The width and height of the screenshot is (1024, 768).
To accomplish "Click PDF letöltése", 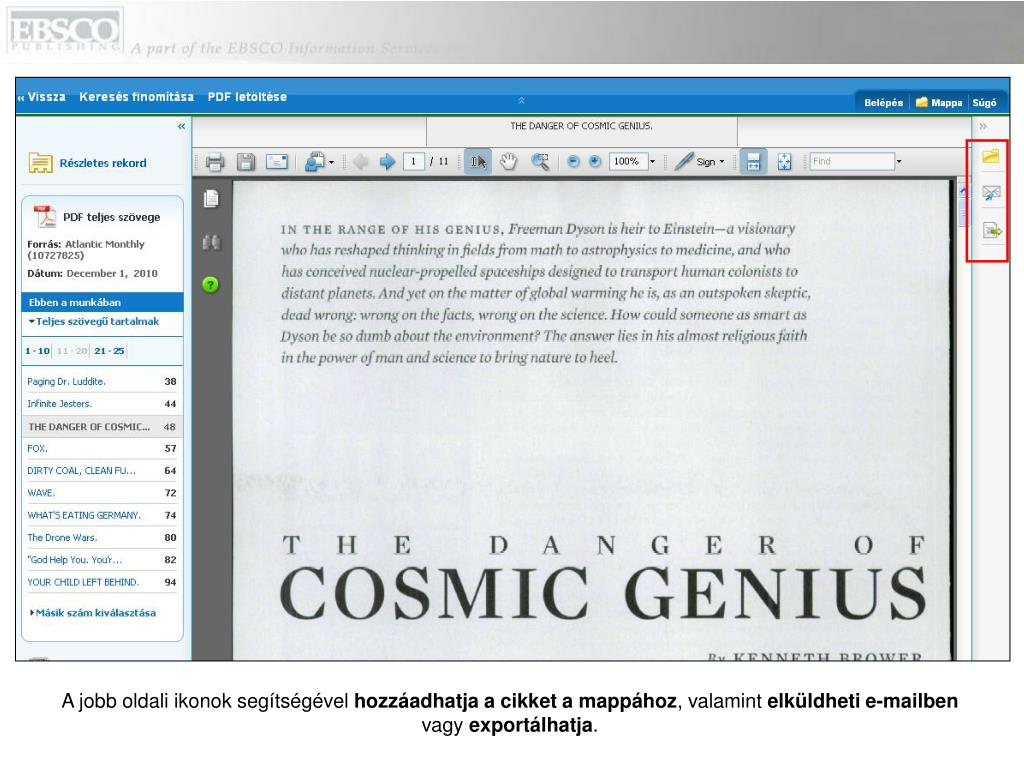I will tap(247, 97).
